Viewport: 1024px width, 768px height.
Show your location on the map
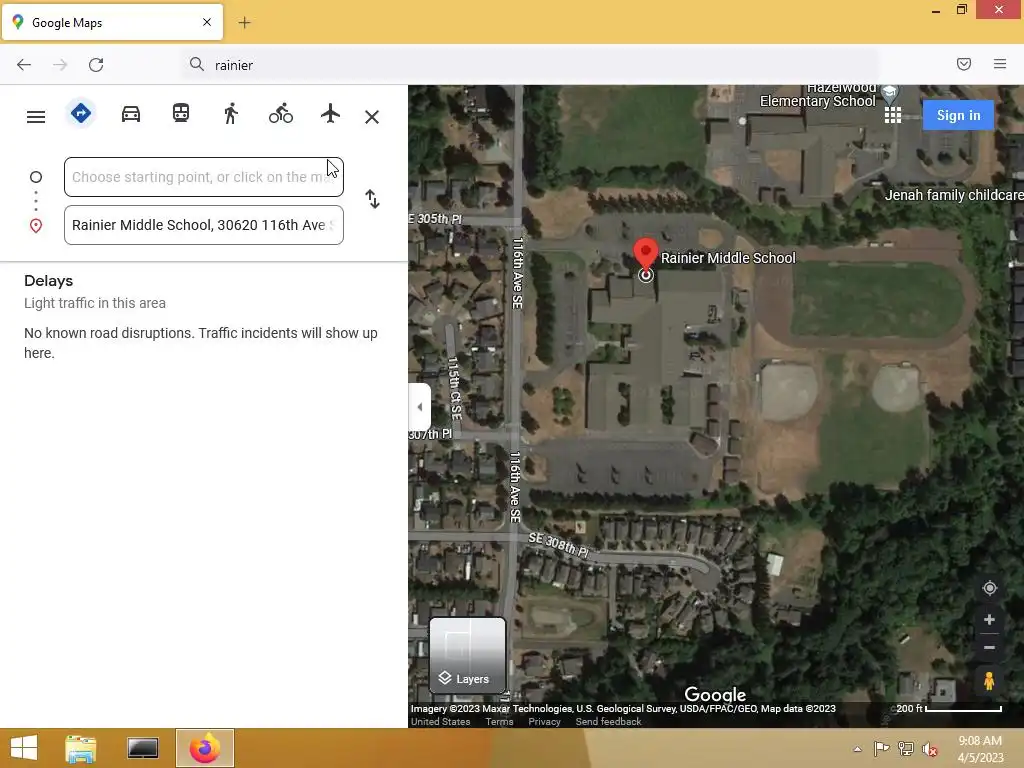[x=989, y=588]
